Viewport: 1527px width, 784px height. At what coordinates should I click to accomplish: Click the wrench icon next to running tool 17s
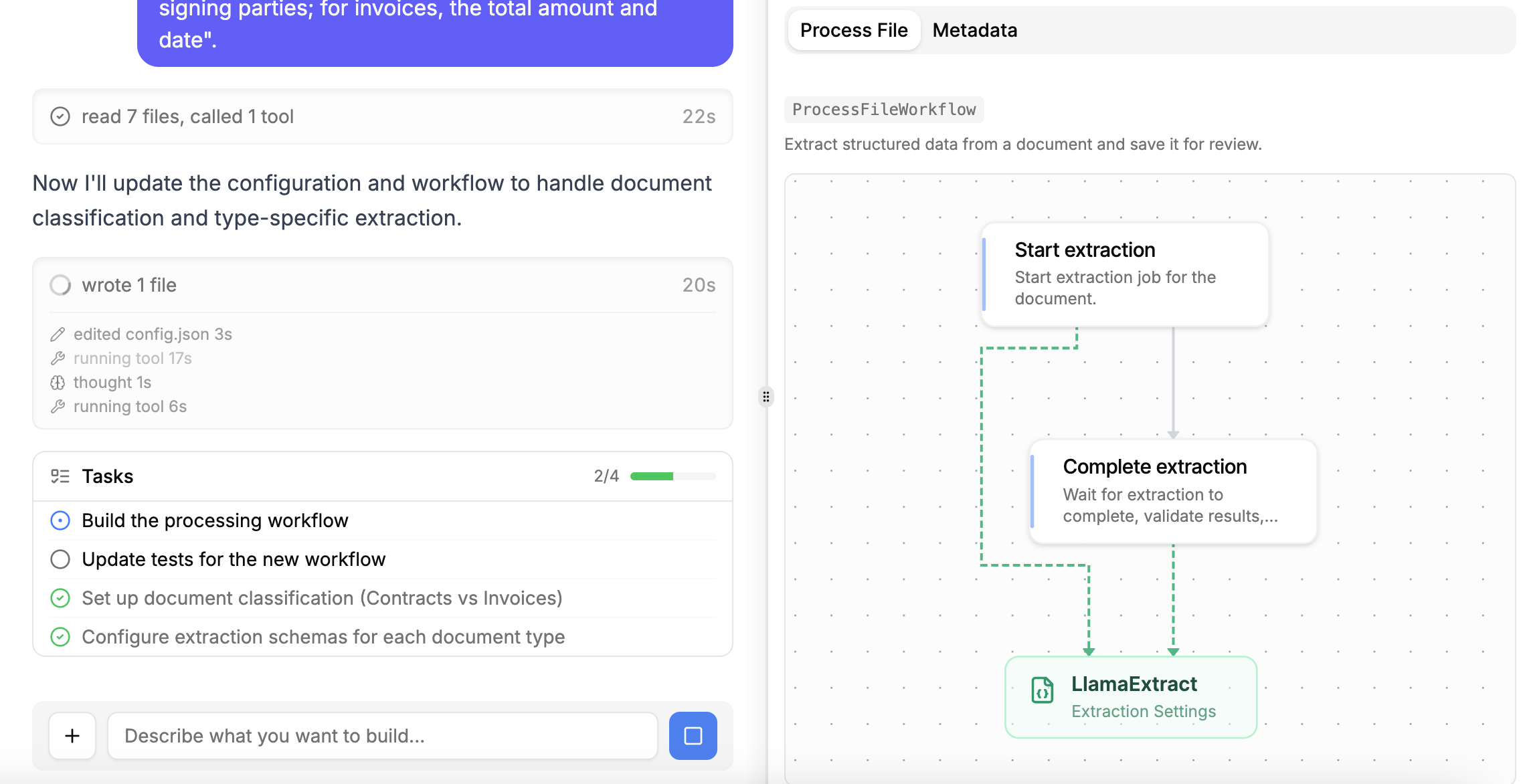58,358
